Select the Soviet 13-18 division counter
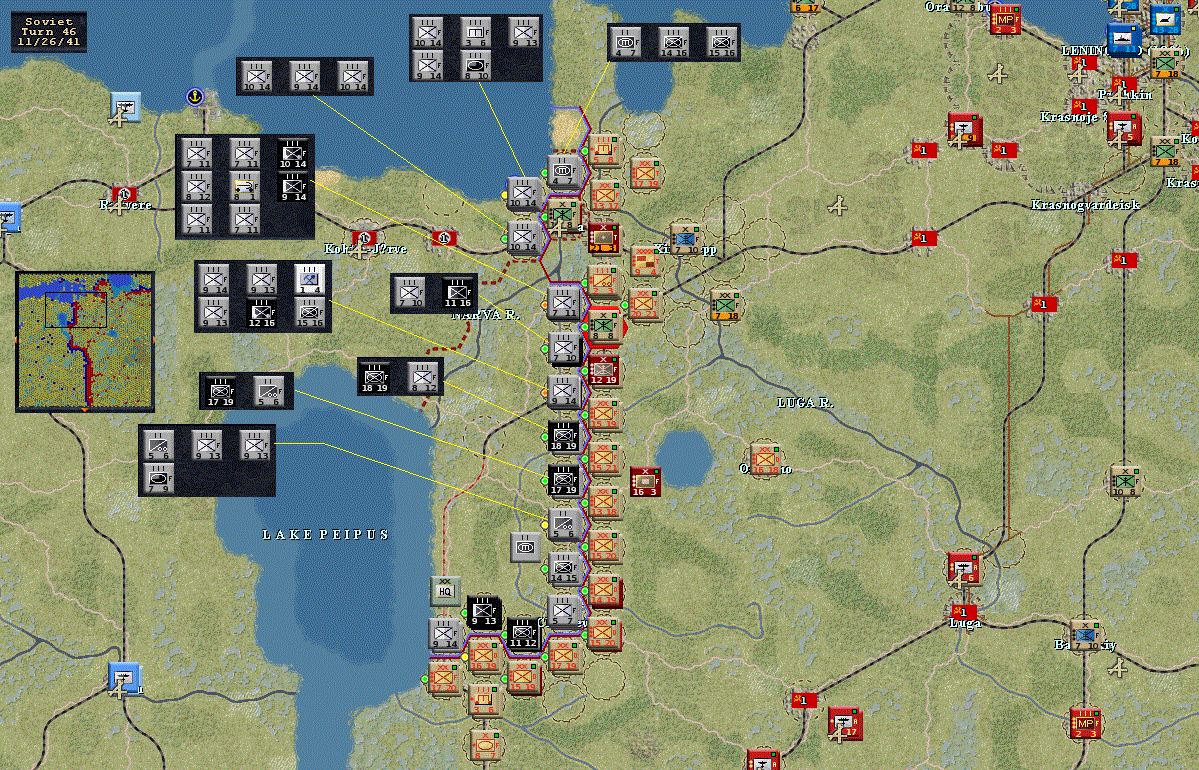1199x770 pixels. (604, 502)
